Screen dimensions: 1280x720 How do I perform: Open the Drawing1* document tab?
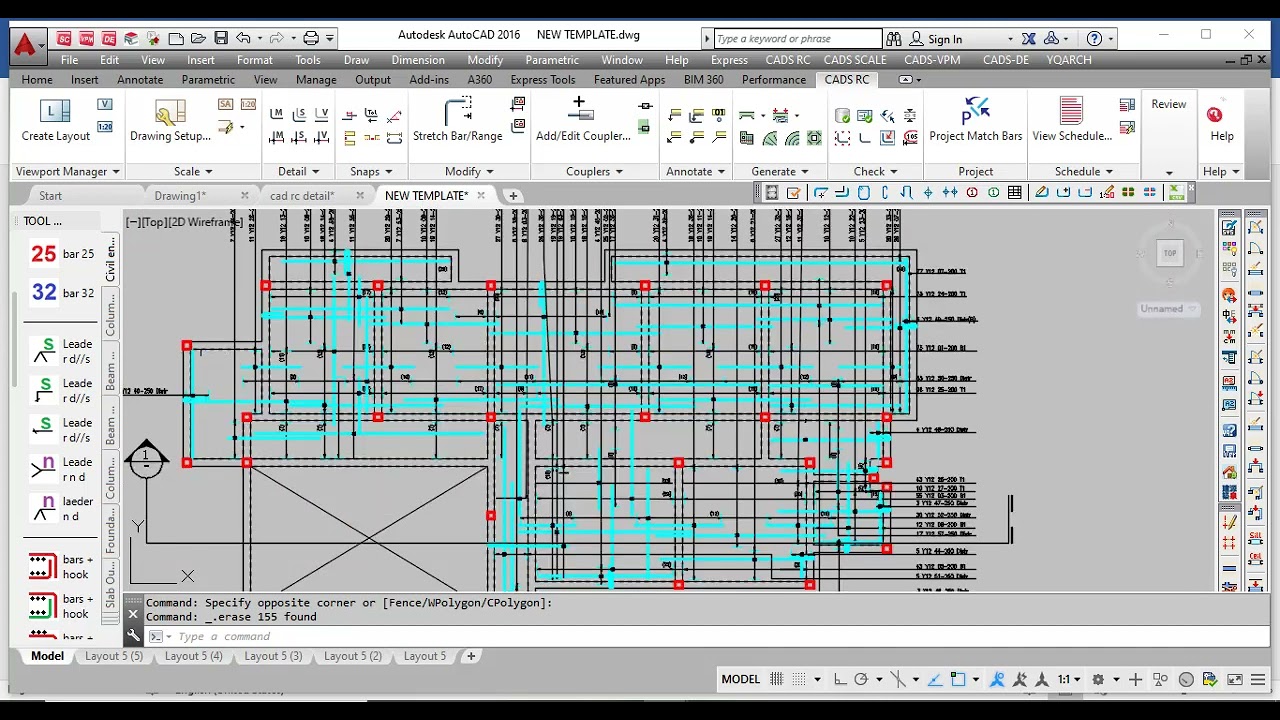(180, 196)
